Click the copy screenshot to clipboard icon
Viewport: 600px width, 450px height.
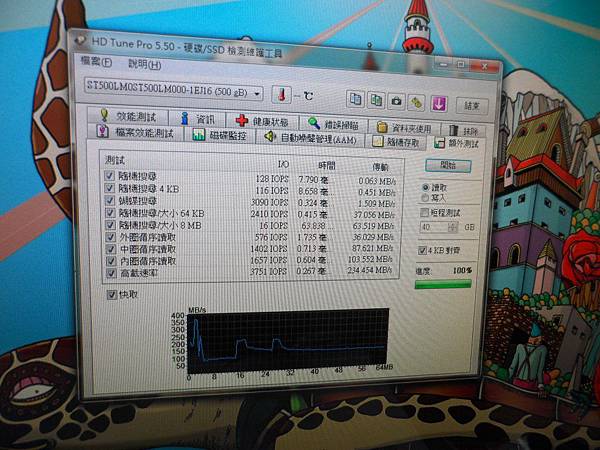(376, 101)
